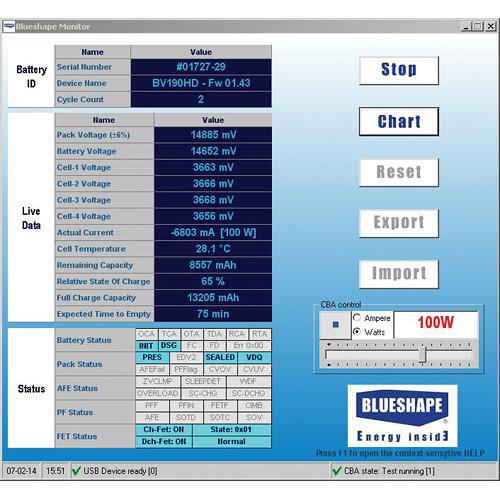The width and height of the screenshot is (500, 500).
Task: Click the OVERLOAD AFE status flag
Action: click(x=157, y=394)
